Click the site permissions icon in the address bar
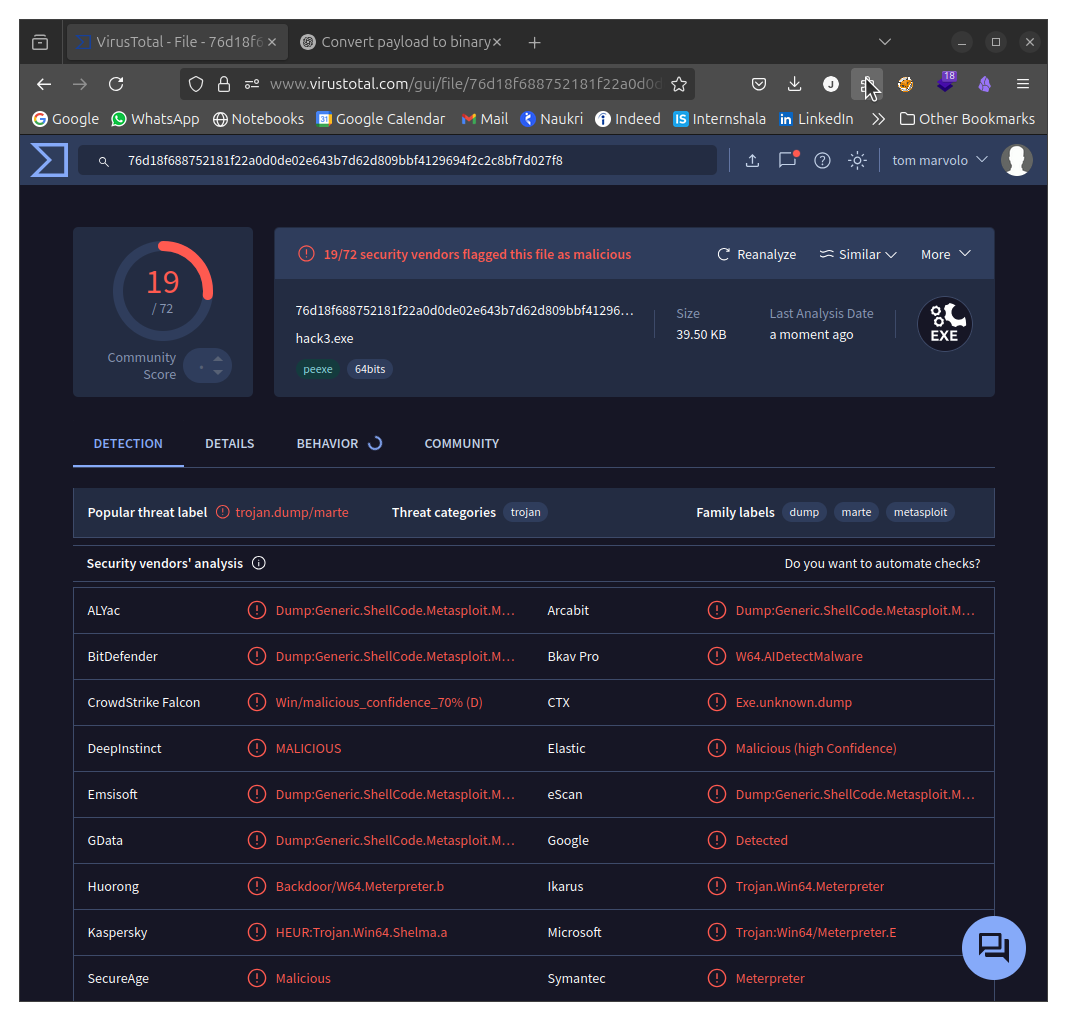1067x1021 pixels. click(252, 84)
